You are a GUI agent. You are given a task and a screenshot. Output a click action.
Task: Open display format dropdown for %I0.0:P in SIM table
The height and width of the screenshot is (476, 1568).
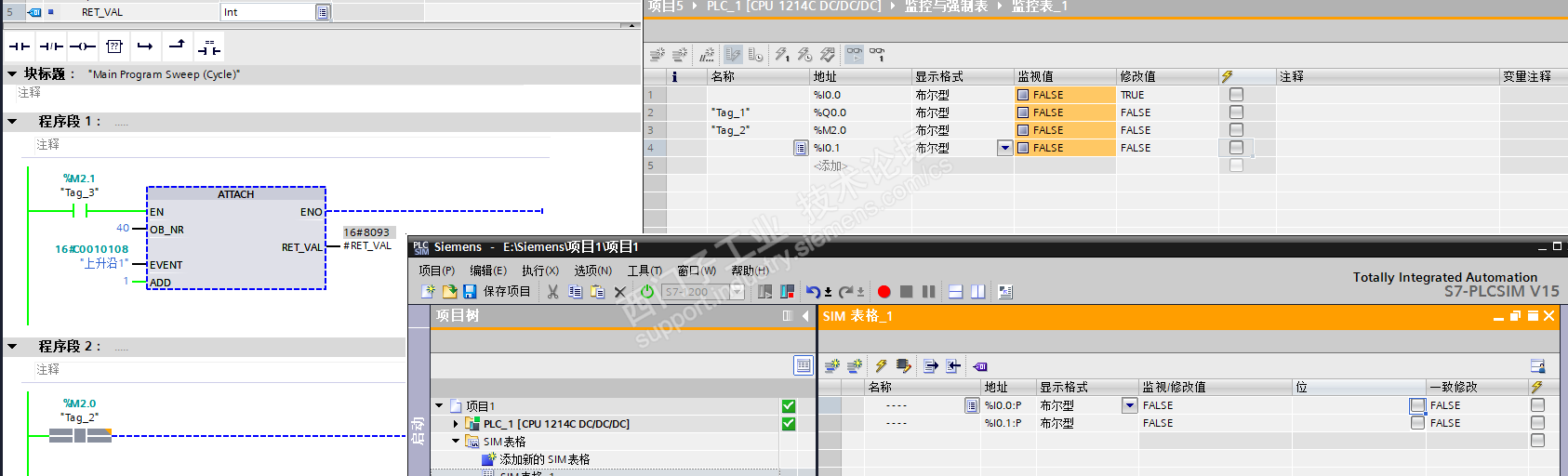click(1129, 405)
